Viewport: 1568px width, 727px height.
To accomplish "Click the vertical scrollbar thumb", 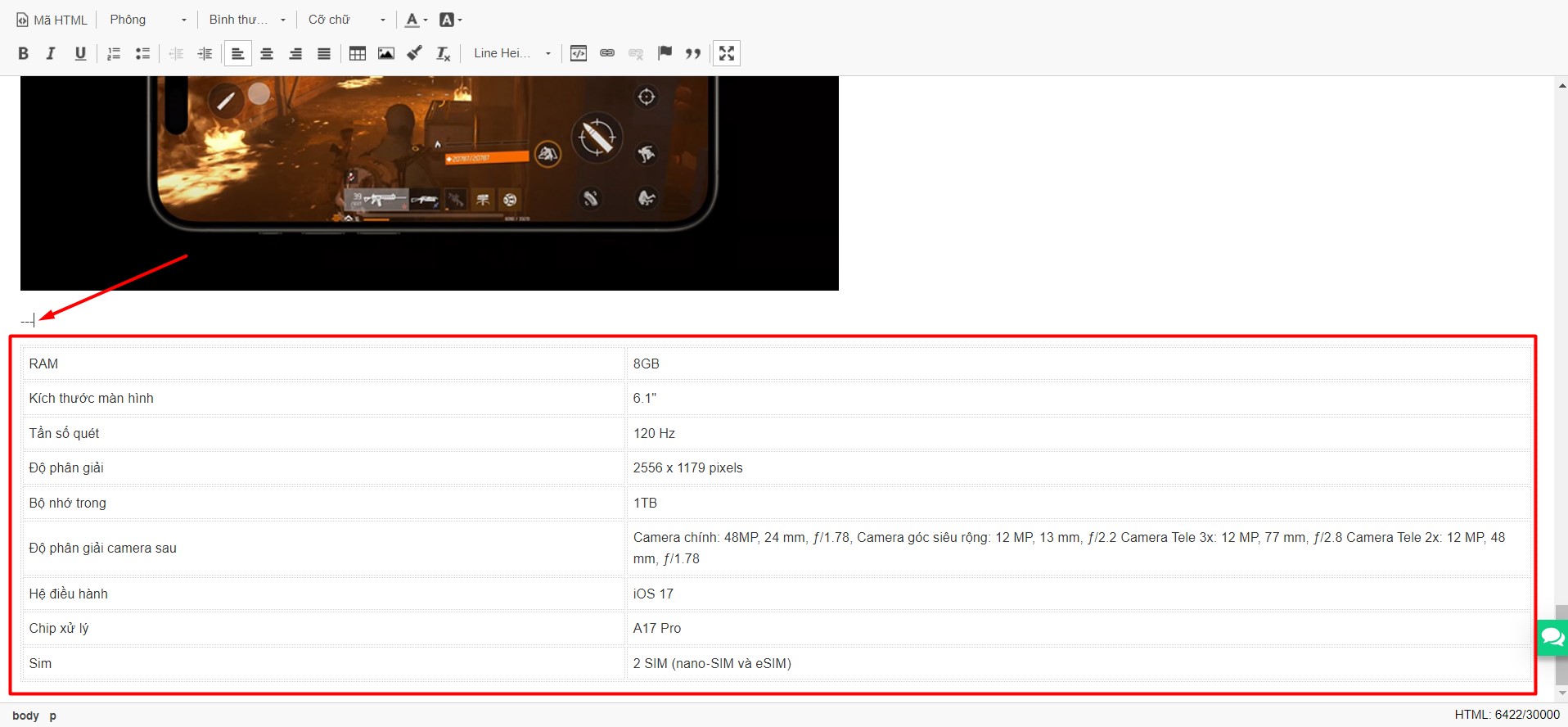I will pyautogui.click(x=1561, y=645).
